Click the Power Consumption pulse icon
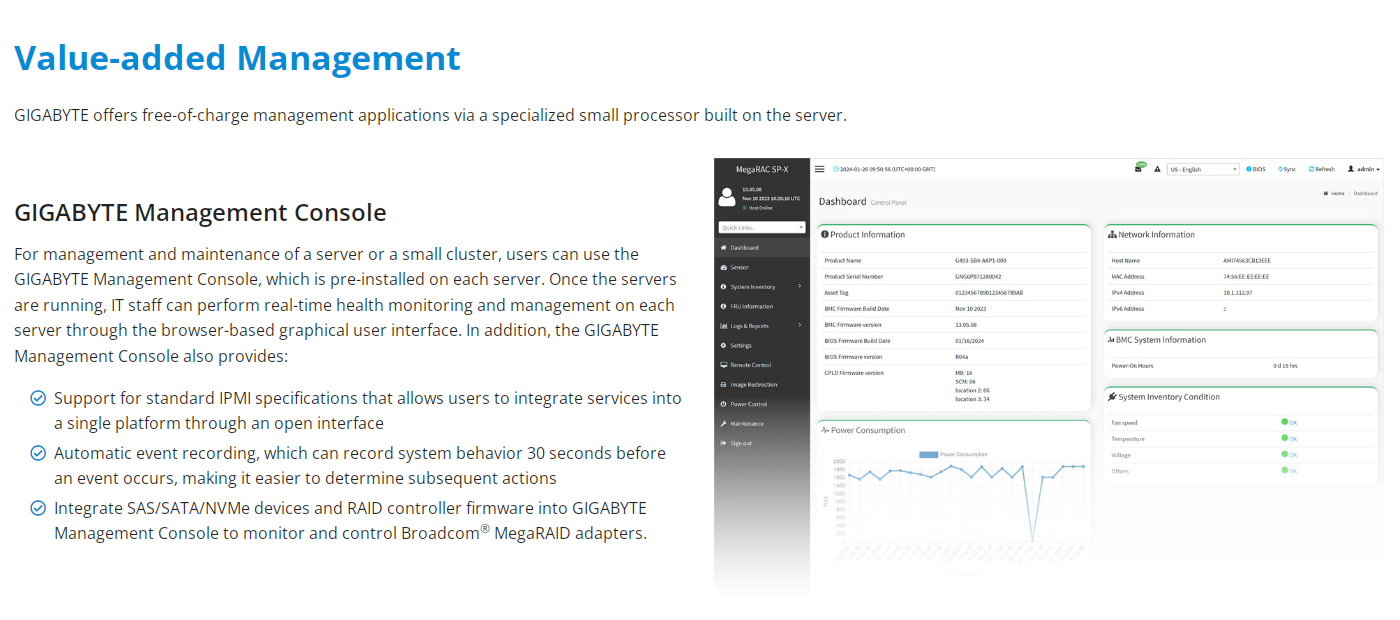The width and height of the screenshot is (1400, 620). tap(825, 430)
